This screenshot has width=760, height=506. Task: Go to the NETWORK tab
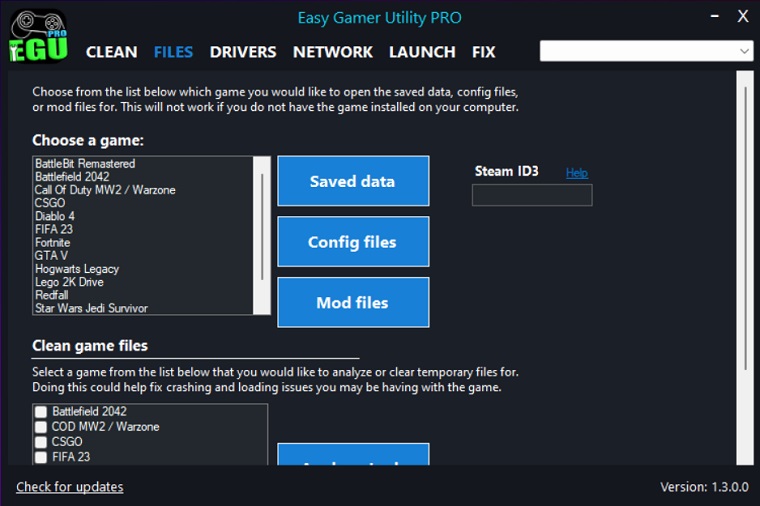332,52
